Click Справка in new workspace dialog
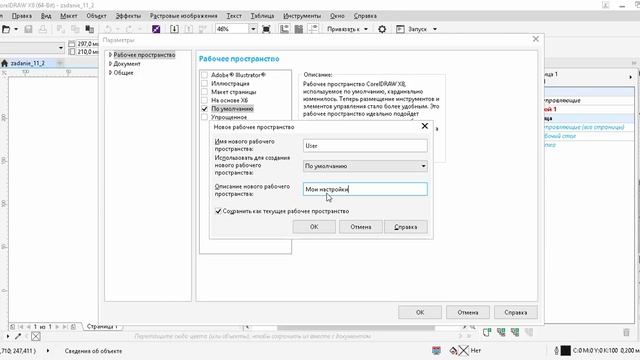Screen dimensions: 640x360 [406, 227]
